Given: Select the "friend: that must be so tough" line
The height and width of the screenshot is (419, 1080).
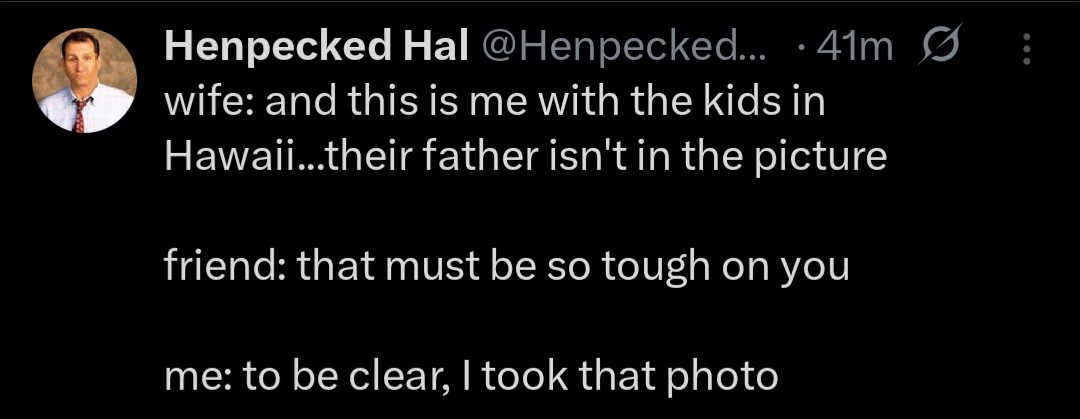Looking at the screenshot, I should [505, 267].
